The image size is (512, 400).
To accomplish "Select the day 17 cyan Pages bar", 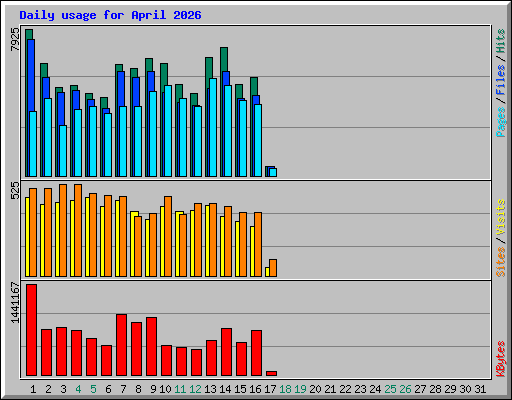I will pyautogui.click(x=273, y=172).
